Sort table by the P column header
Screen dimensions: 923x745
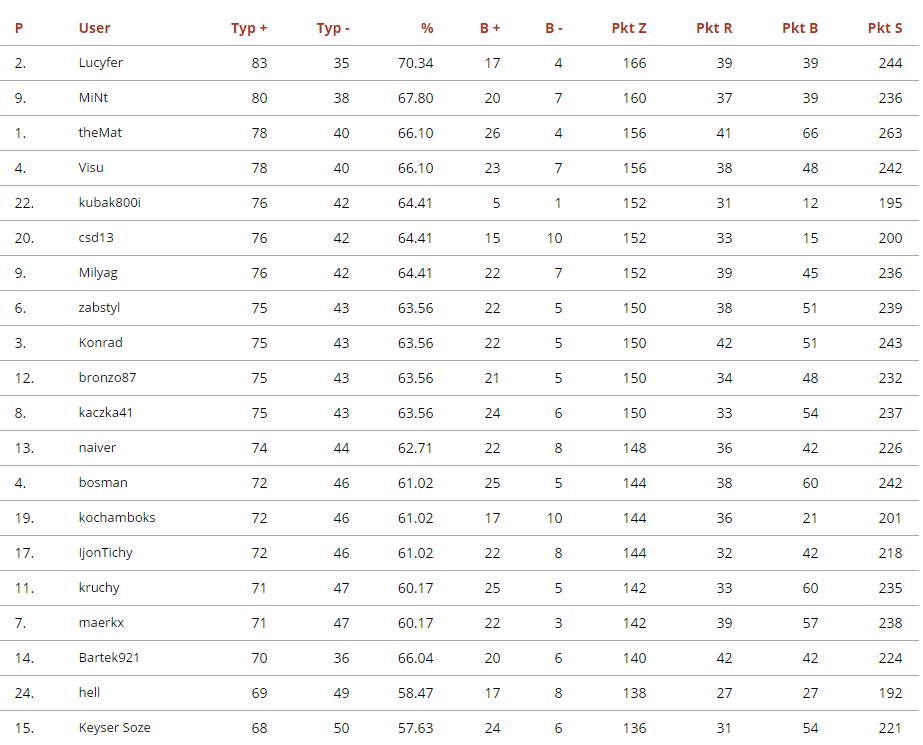[19, 28]
